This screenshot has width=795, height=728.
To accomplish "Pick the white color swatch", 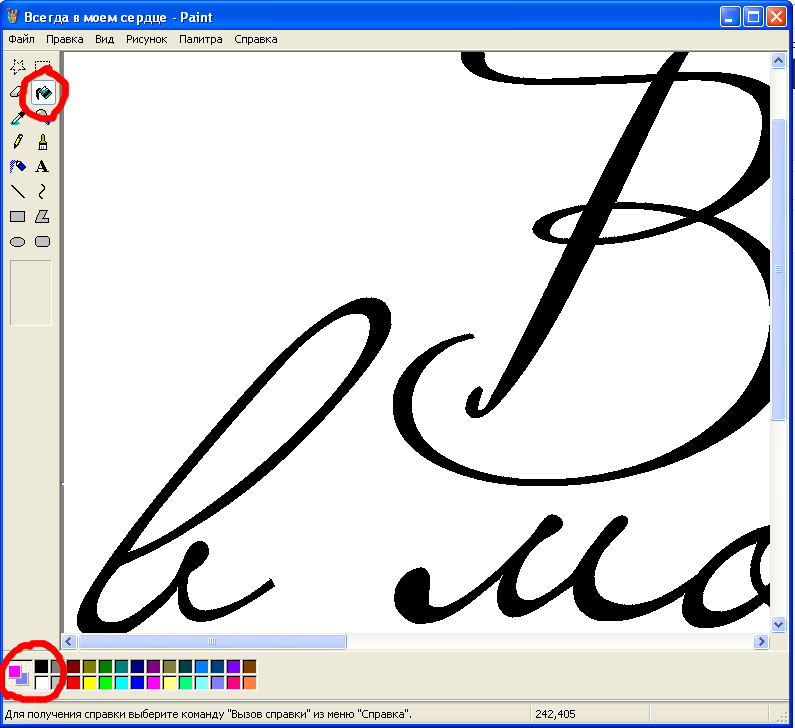I will (x=42, y=682).
